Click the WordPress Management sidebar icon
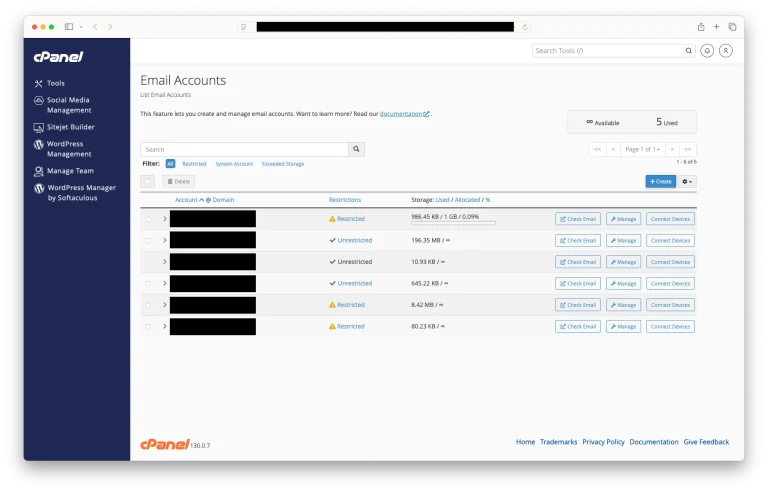The image size is (768, 492). click(39, 144)
